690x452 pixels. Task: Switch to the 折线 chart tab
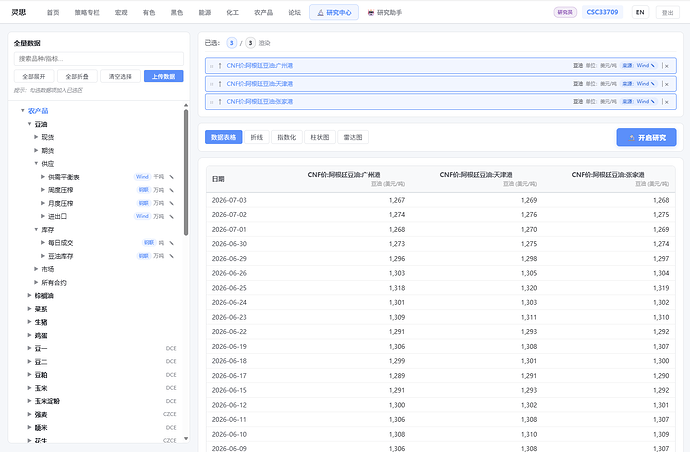257,137
